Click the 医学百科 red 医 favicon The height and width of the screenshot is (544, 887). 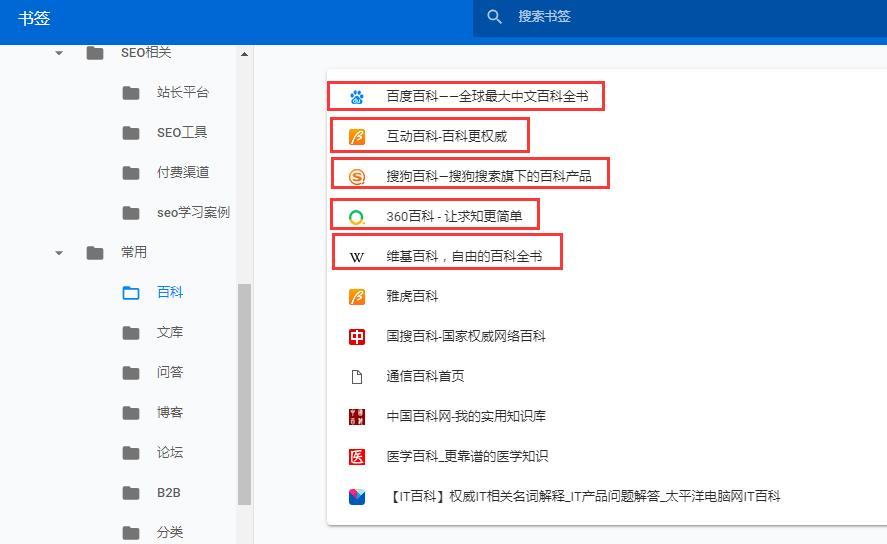(357, 457)
